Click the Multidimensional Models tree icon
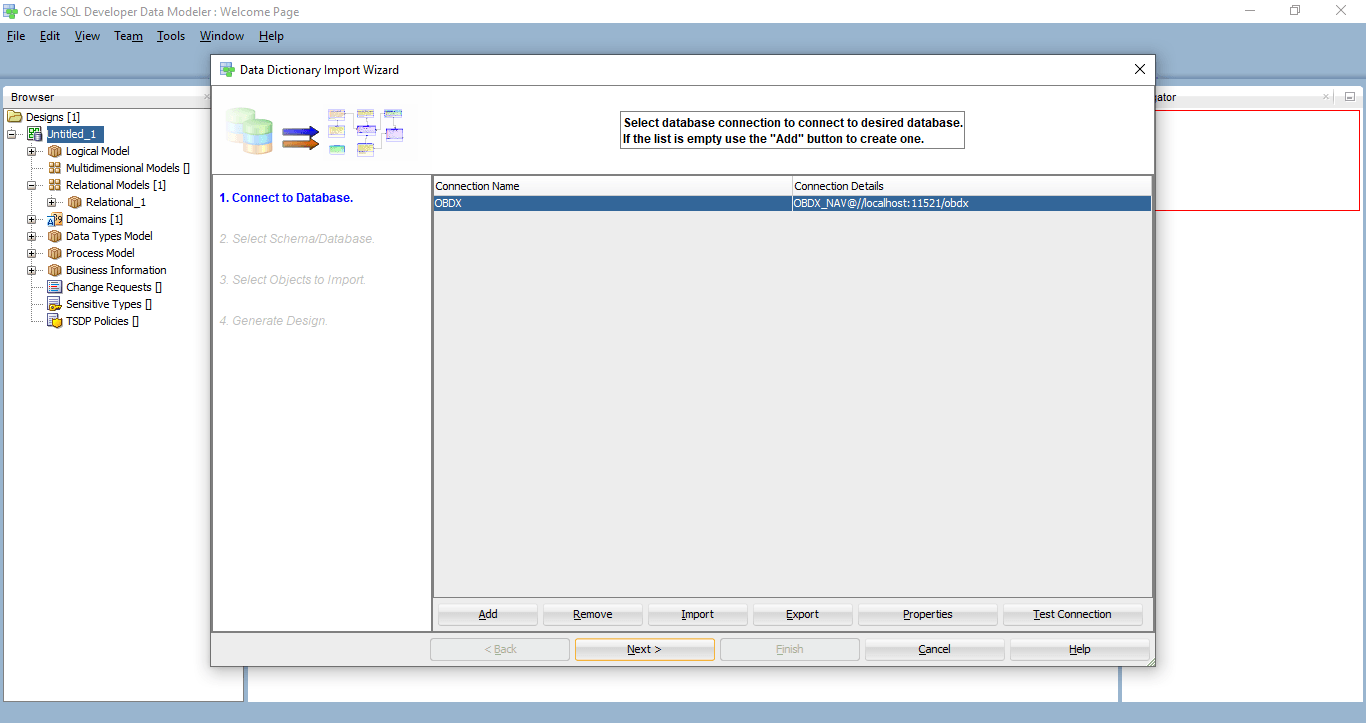Viewport: 1366px width, 723px height. point(55,168)
